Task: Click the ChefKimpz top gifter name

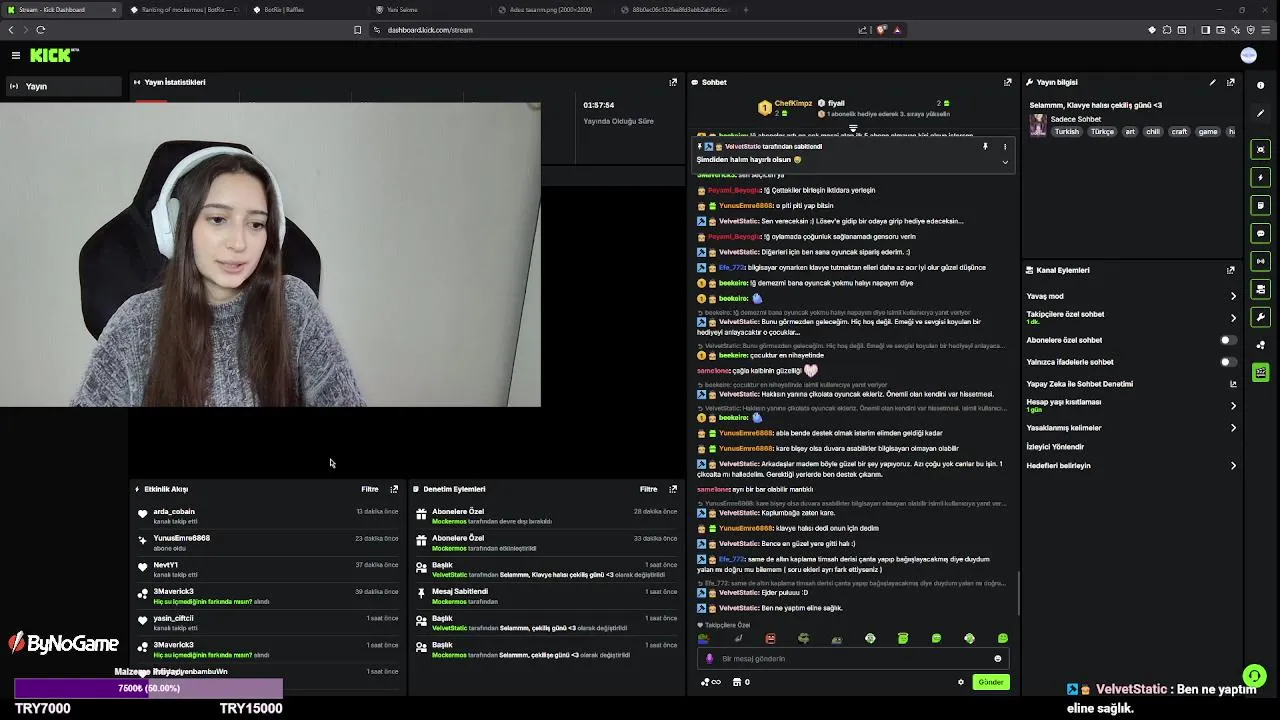Action: pyautogui.click(x=793, y=103)
